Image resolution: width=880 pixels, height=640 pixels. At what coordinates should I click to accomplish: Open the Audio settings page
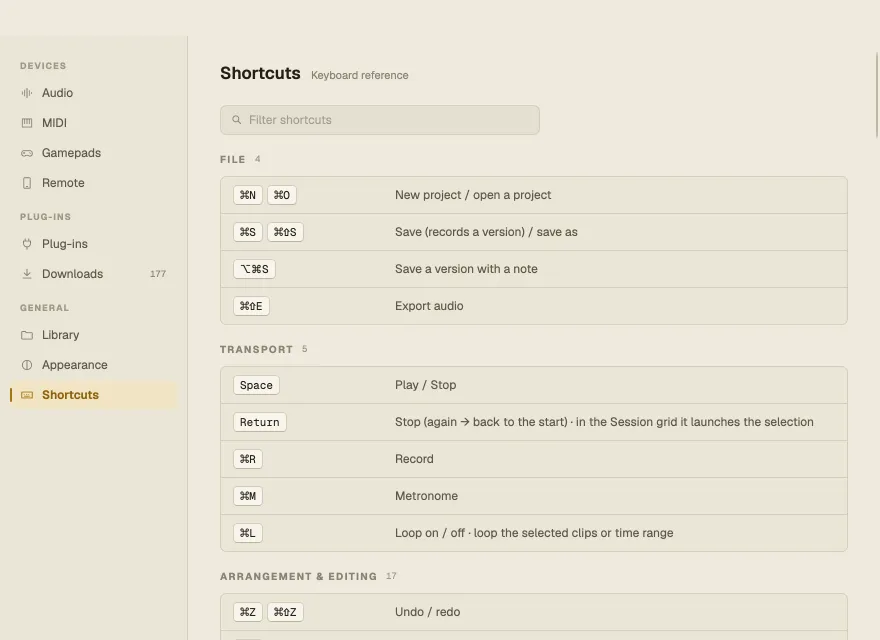pyautogui.click(x=94, y=93)
